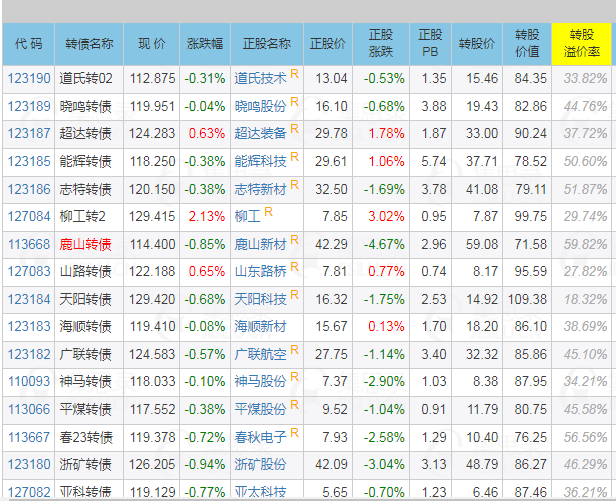This screenshot has height=501, width=616.
Task: Open bond code 113667 link
Action: coord(29,437)
